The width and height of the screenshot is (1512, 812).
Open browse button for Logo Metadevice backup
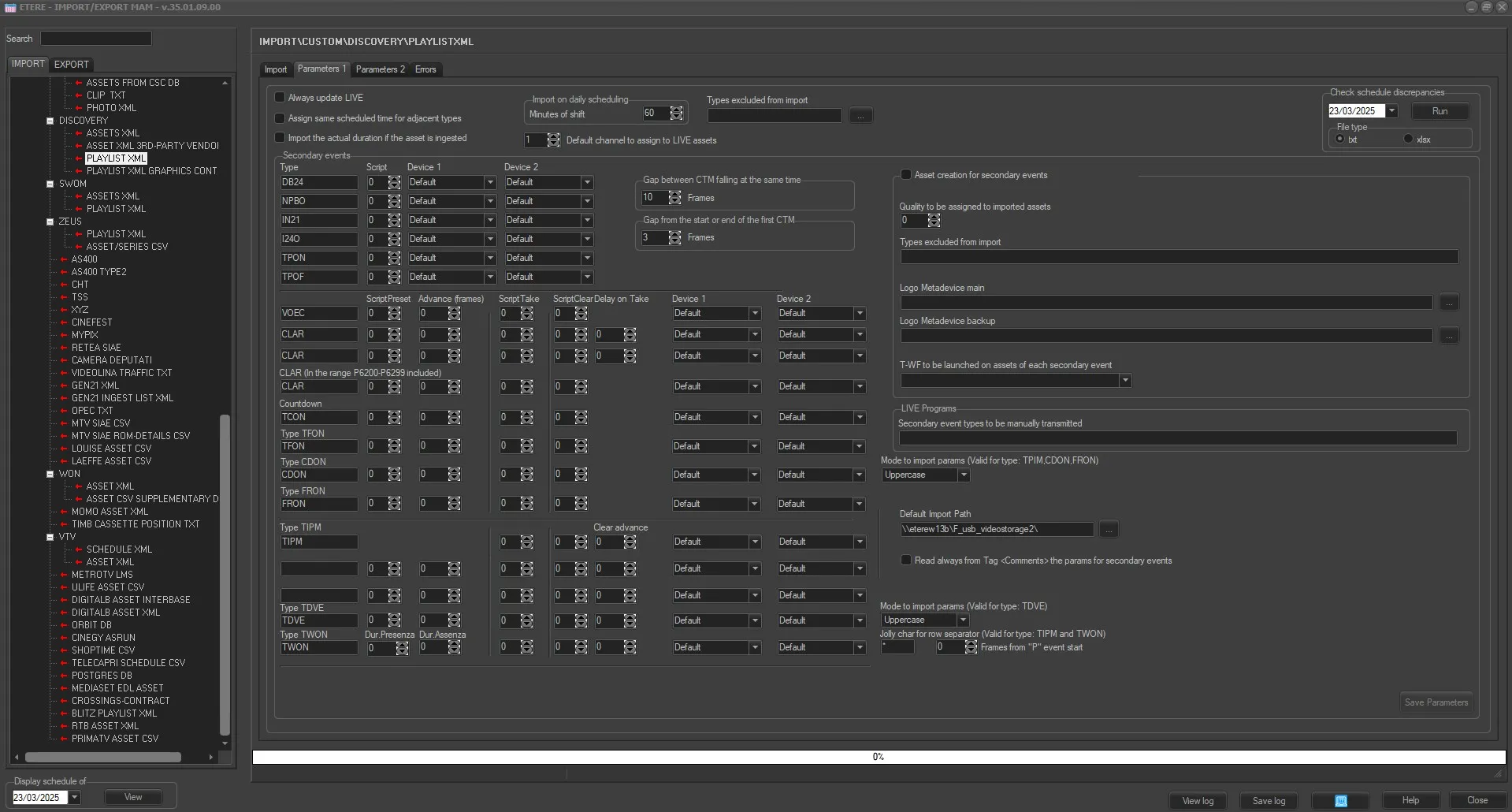point(1448,336)
